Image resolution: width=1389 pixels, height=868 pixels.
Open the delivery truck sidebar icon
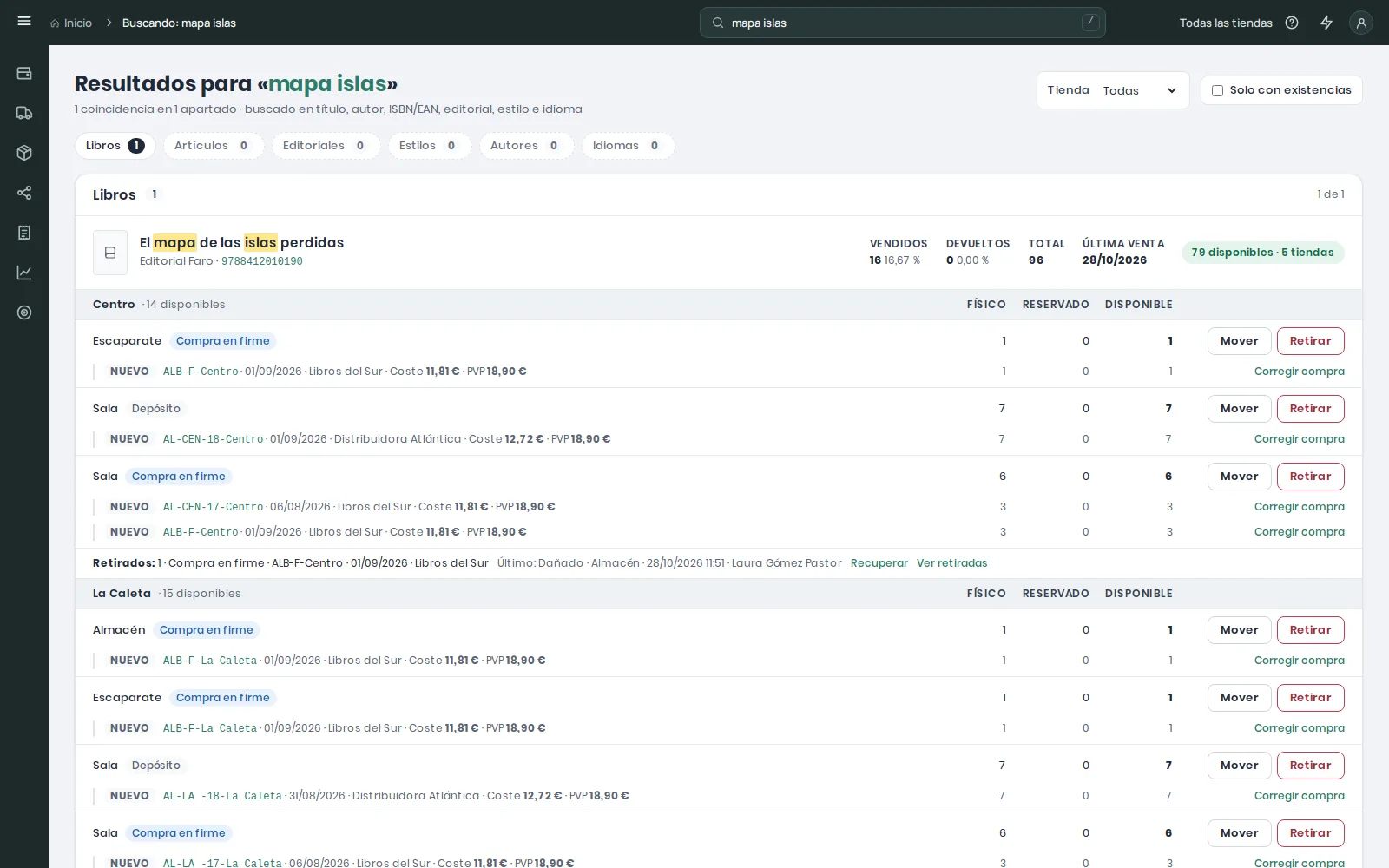click(24, 113)
